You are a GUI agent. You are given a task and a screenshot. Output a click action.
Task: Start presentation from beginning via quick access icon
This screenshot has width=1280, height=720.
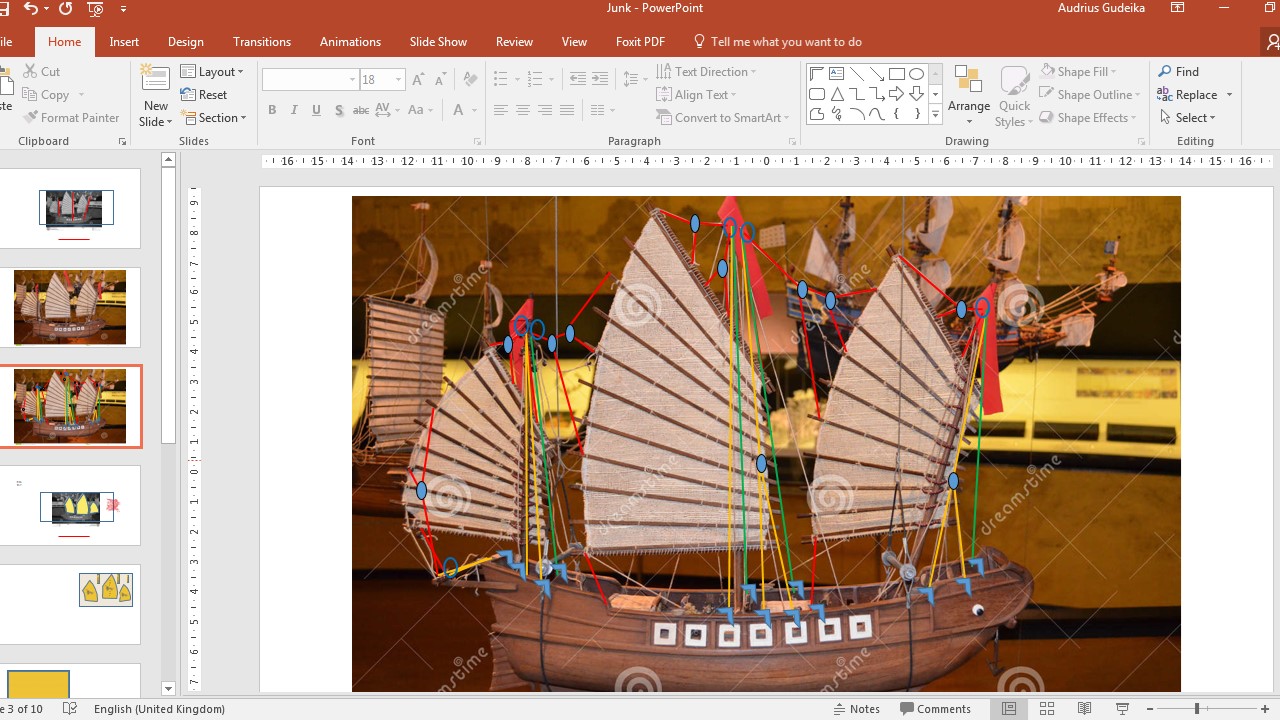pos(95,9)
